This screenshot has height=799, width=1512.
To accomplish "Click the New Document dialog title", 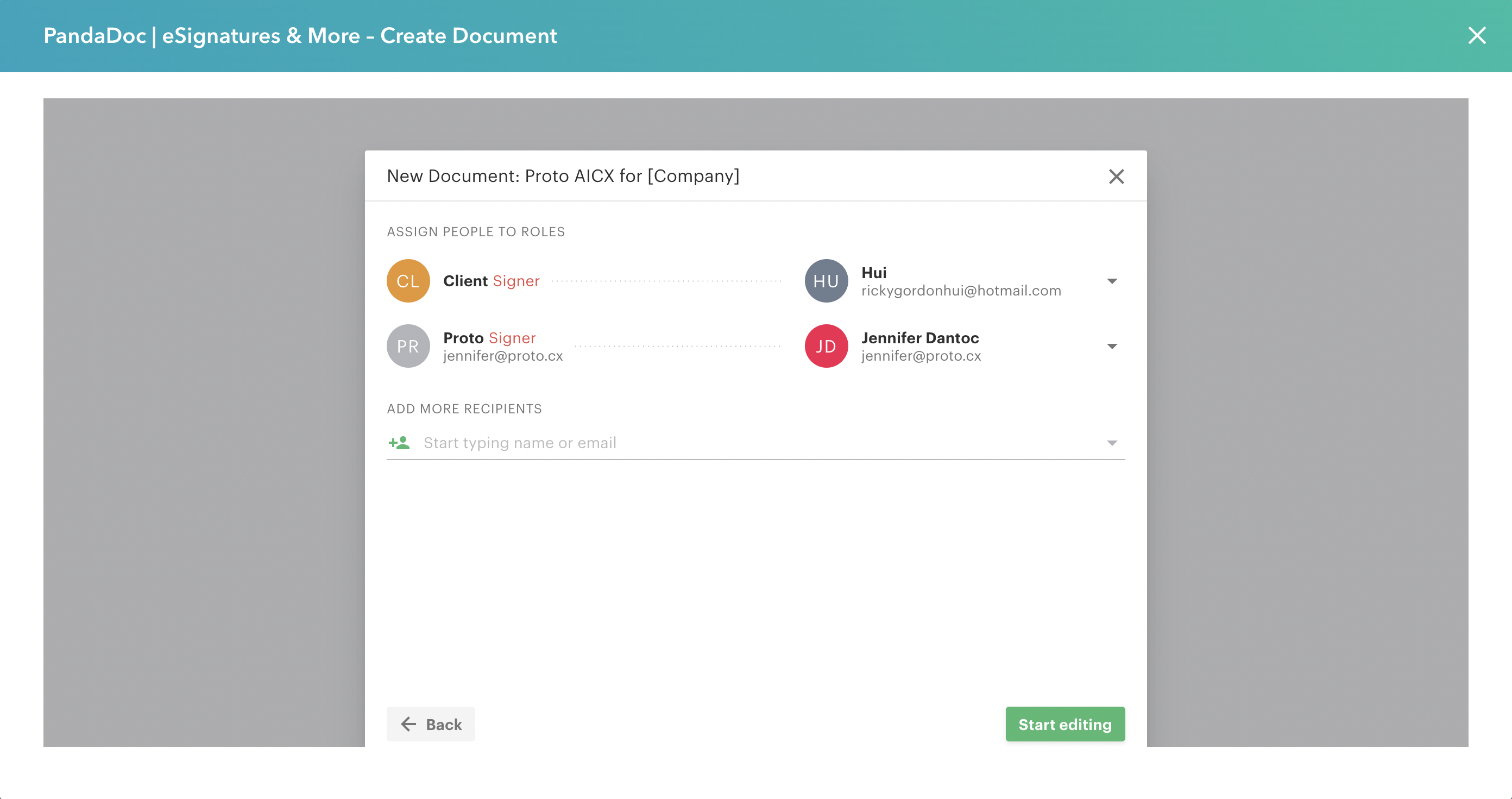I will [563, 175].
